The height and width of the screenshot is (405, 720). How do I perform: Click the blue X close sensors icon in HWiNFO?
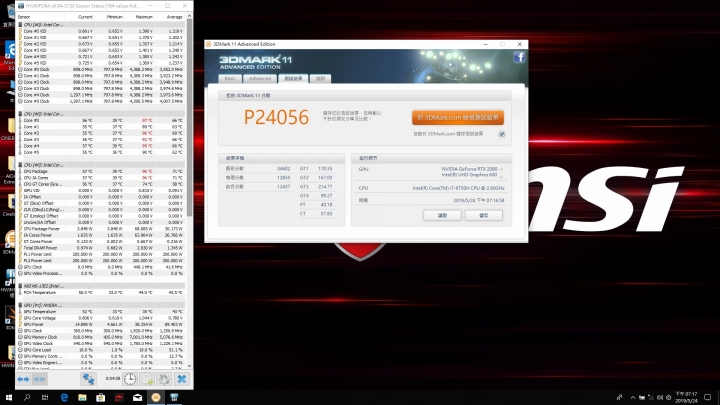pyautogui.click(x=182, y=379)
